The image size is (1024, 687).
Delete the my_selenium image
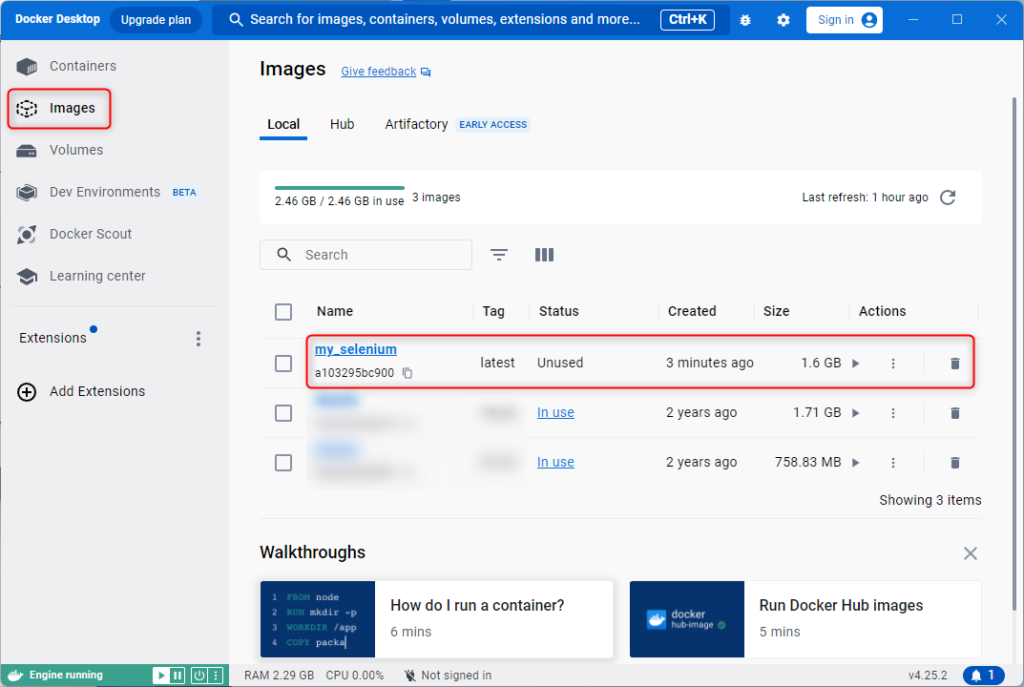(955, 363)
